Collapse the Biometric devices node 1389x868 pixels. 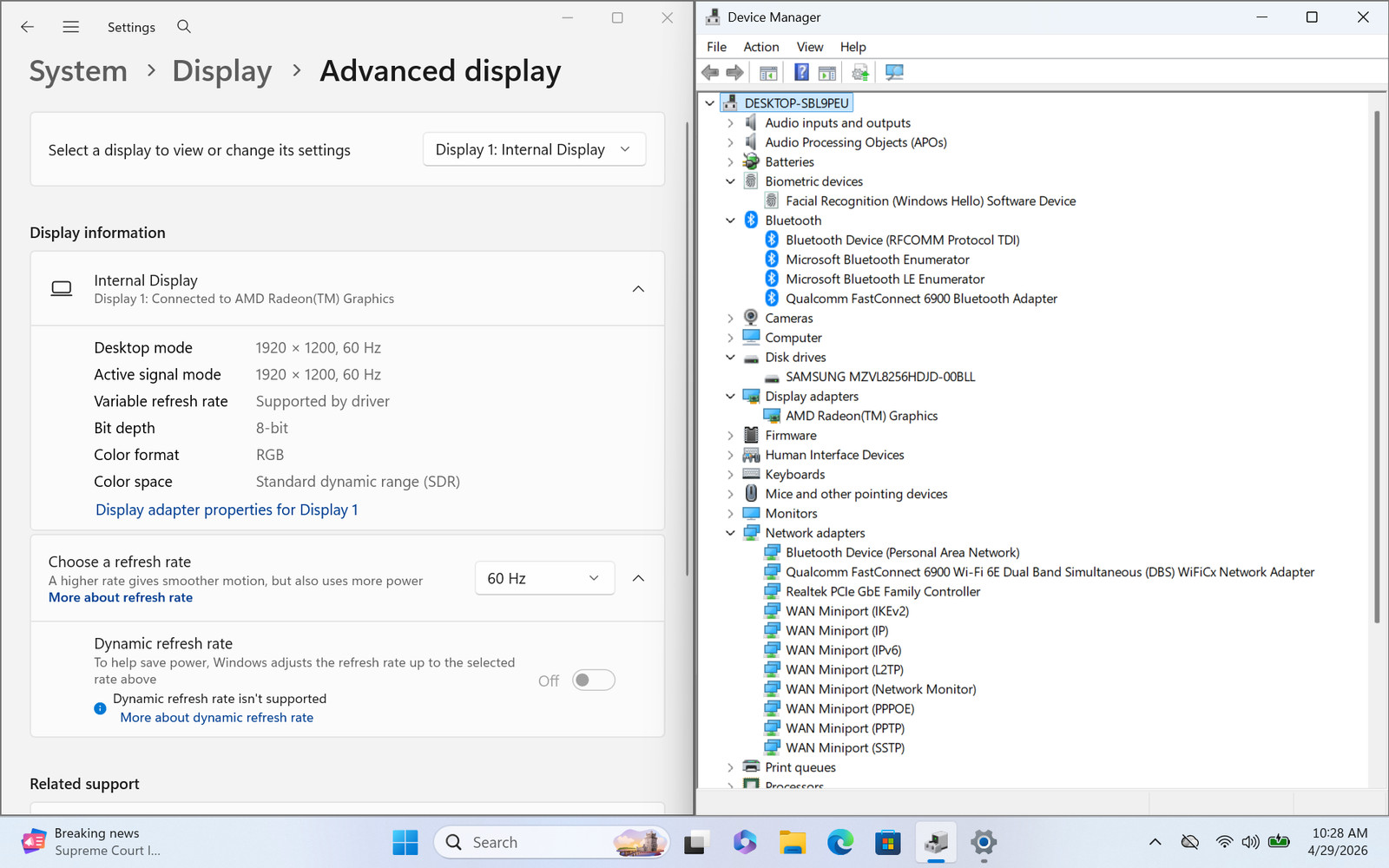tap(731, 181)
